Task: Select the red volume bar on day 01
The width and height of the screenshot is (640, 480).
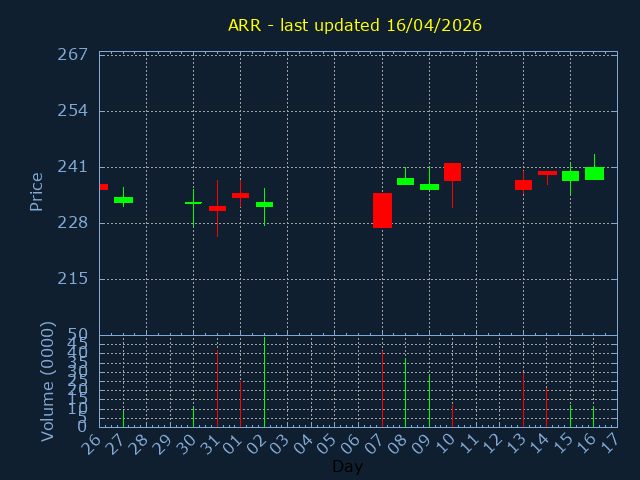Action: pyautogui.click(x=240, y=403)
